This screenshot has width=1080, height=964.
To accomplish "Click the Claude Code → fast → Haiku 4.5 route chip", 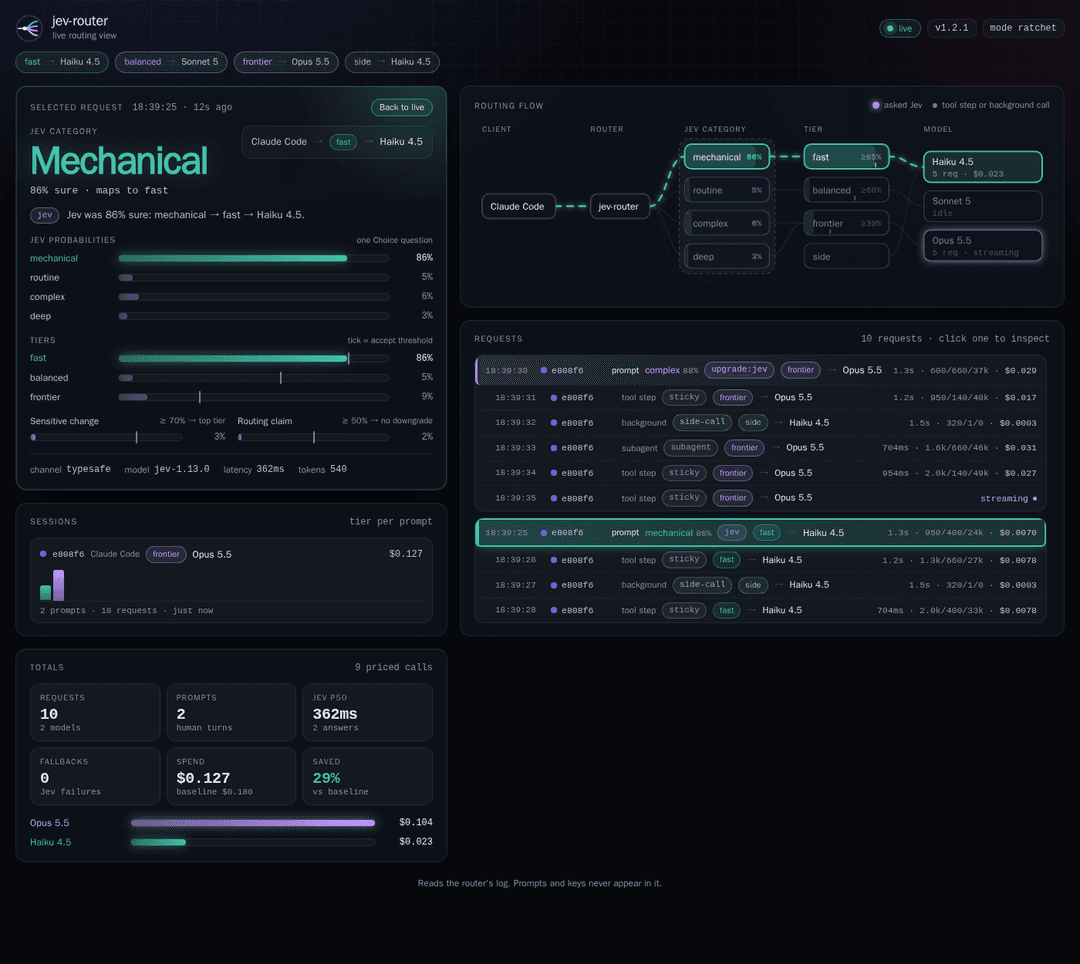I will click(337, 142).
